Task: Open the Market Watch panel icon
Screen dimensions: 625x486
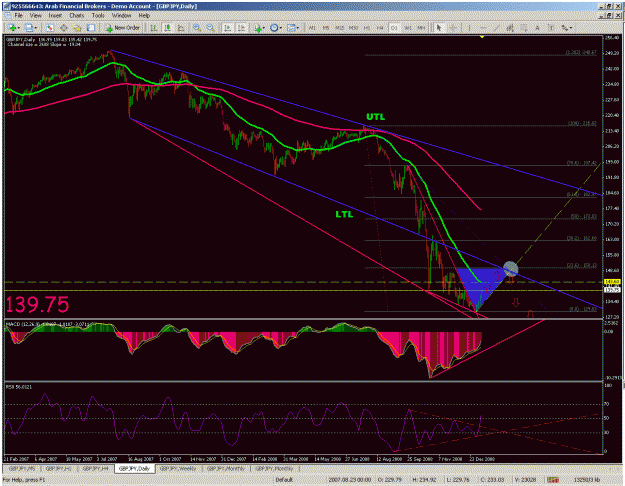Action: point(49,28)
